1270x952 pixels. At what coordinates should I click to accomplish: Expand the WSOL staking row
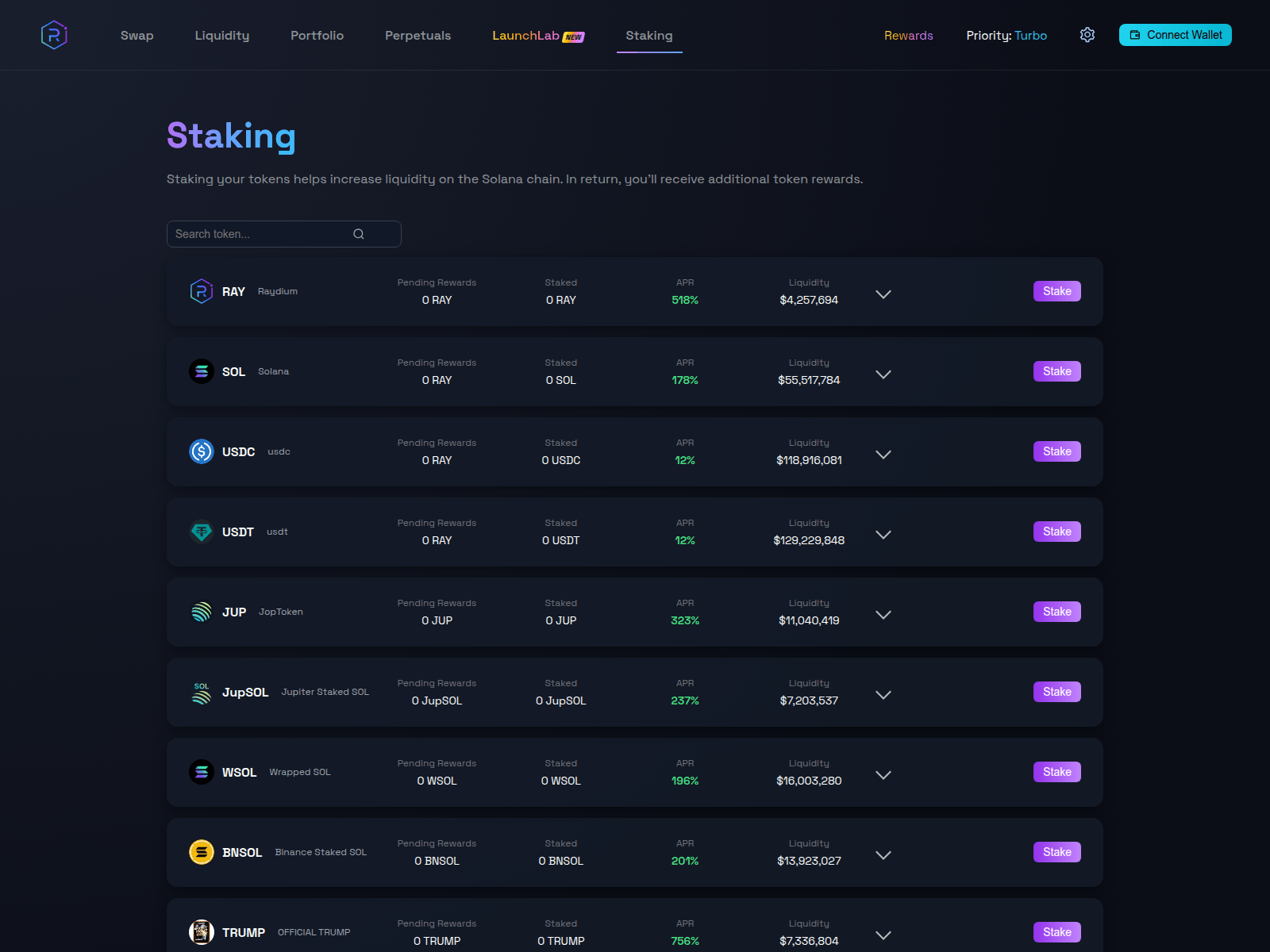883,775
